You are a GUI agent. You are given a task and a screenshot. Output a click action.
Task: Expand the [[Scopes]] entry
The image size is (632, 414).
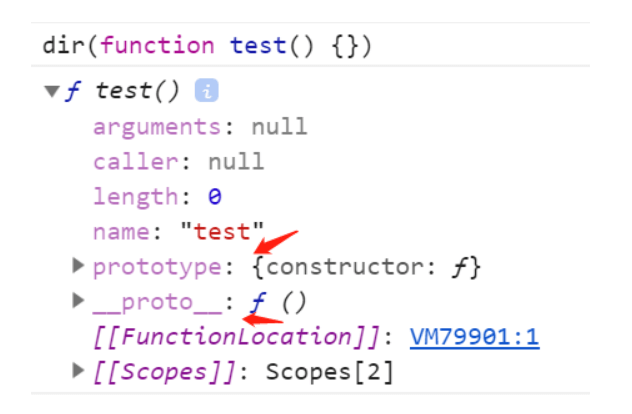(78, 370)
